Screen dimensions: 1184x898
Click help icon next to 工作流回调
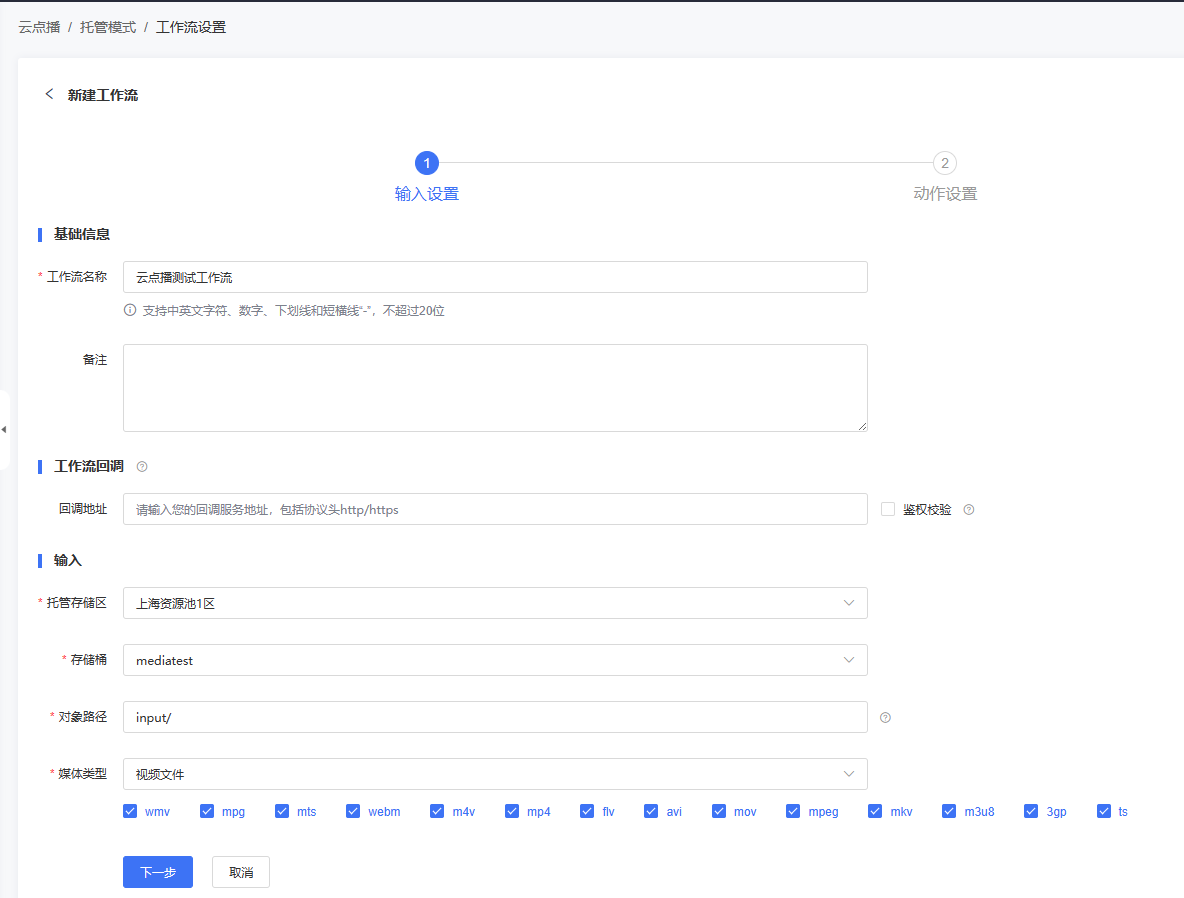click(142, 466)
